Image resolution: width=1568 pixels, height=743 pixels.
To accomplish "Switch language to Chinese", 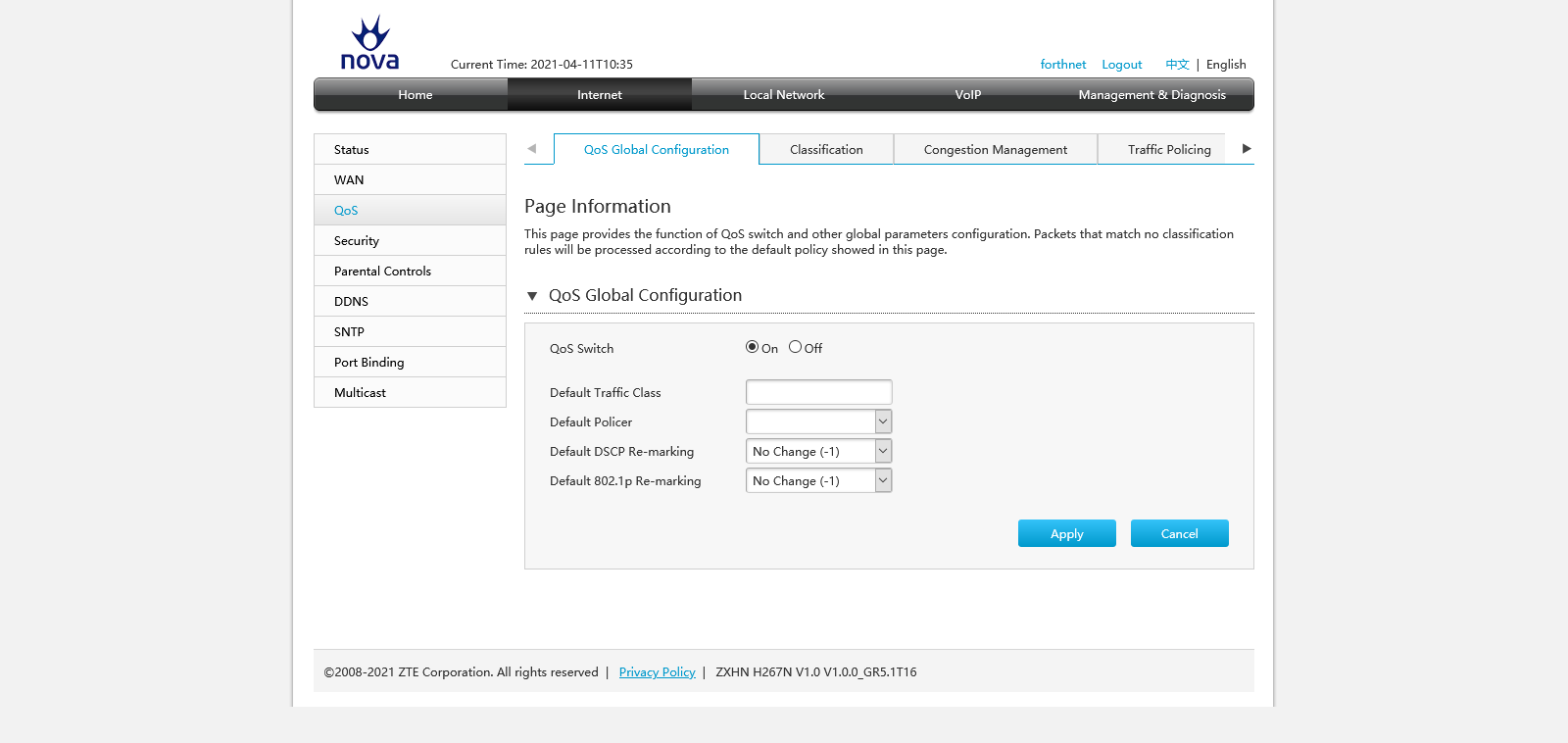I will point(1177,65).
